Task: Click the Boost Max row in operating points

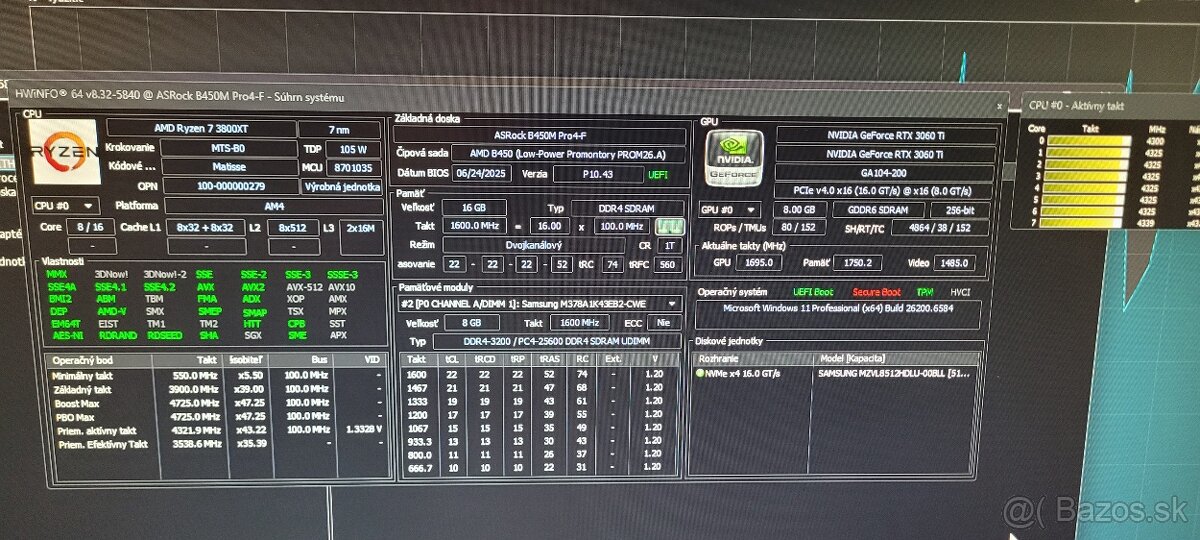Action: (x=217, y=403)
